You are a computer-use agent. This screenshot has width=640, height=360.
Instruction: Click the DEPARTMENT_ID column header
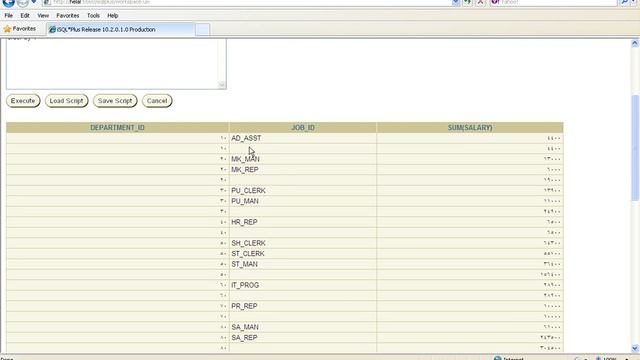coord(118,128)
